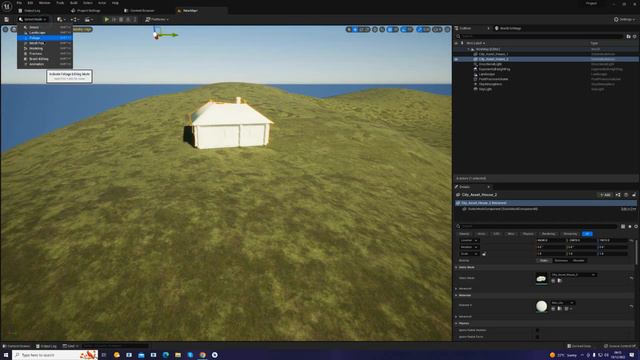Open the Outliner settings gear
Viewport: 640px width, 360px height.
pyautogui.click(x=635, y=36)
